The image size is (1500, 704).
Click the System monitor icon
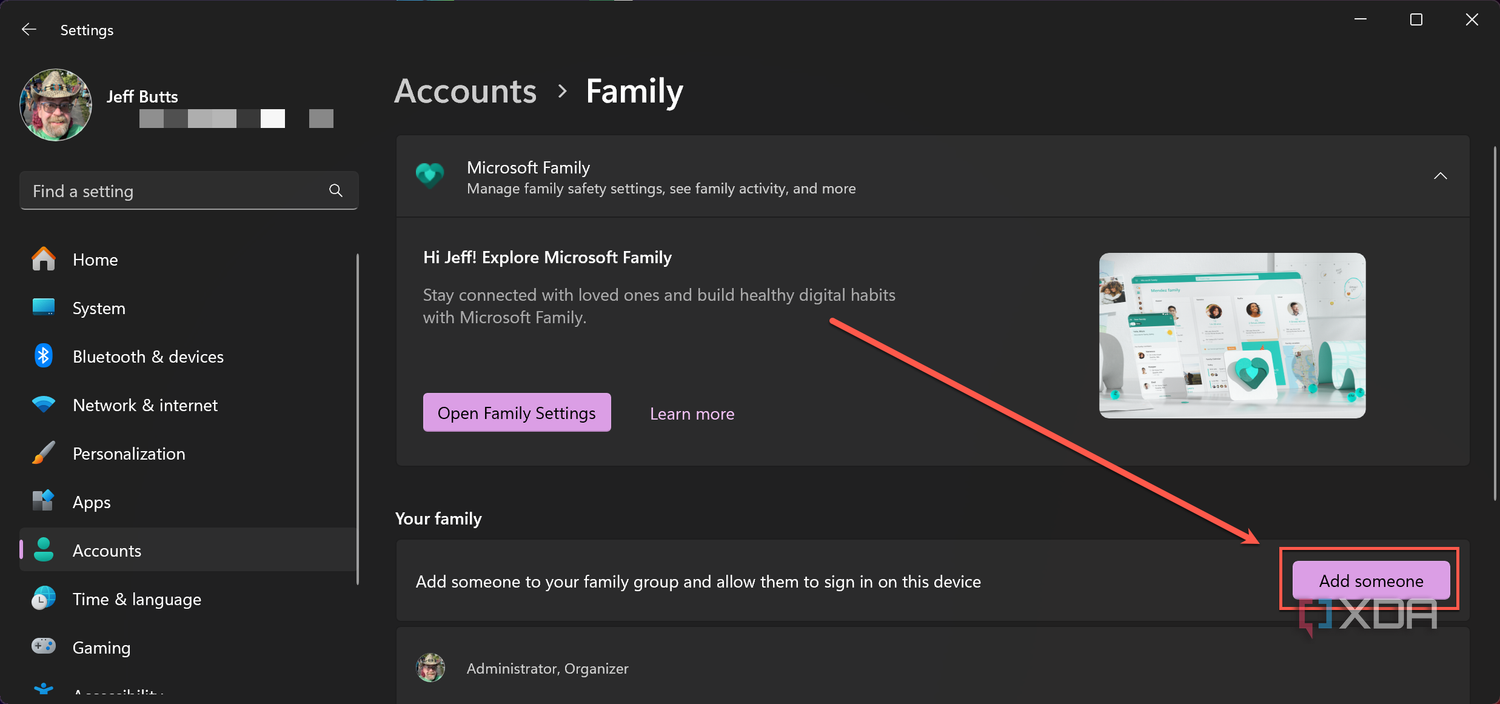(44, 308)
